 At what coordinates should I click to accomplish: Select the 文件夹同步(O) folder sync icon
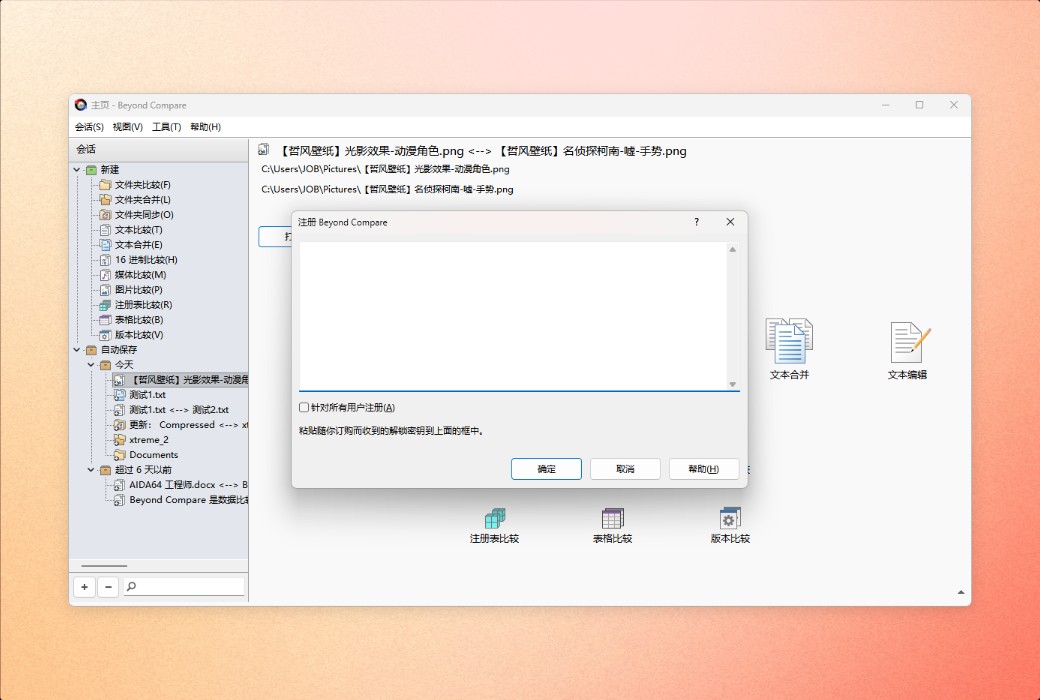click(x=105, y=214)
